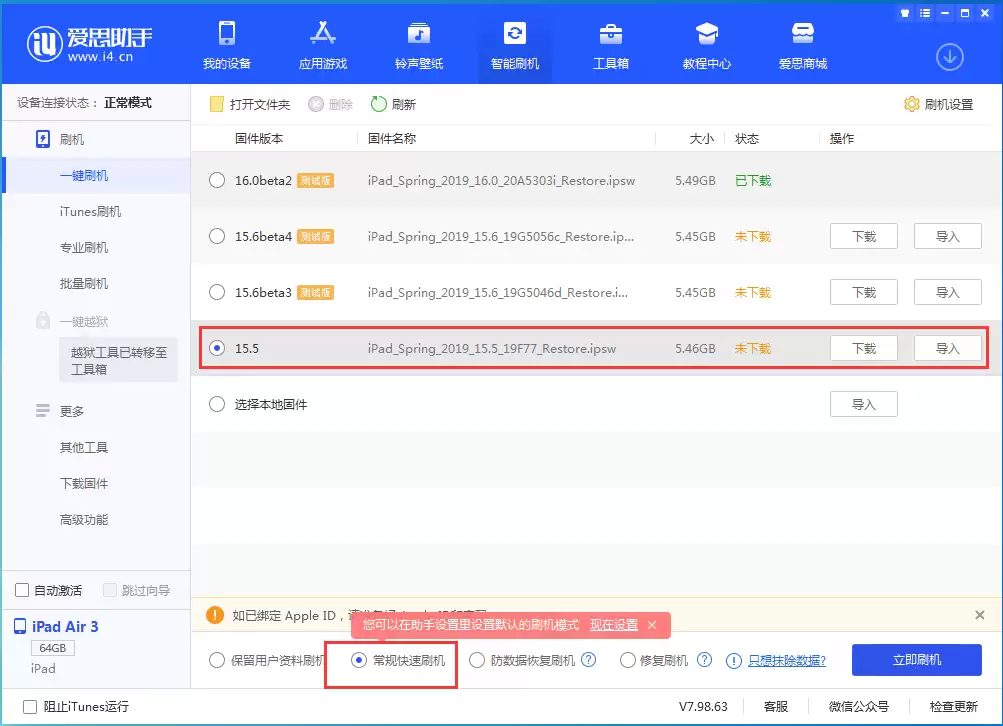Click the 64GB storage label
Viewport: 1003px width, 726px height.
(x=52, y=648)
